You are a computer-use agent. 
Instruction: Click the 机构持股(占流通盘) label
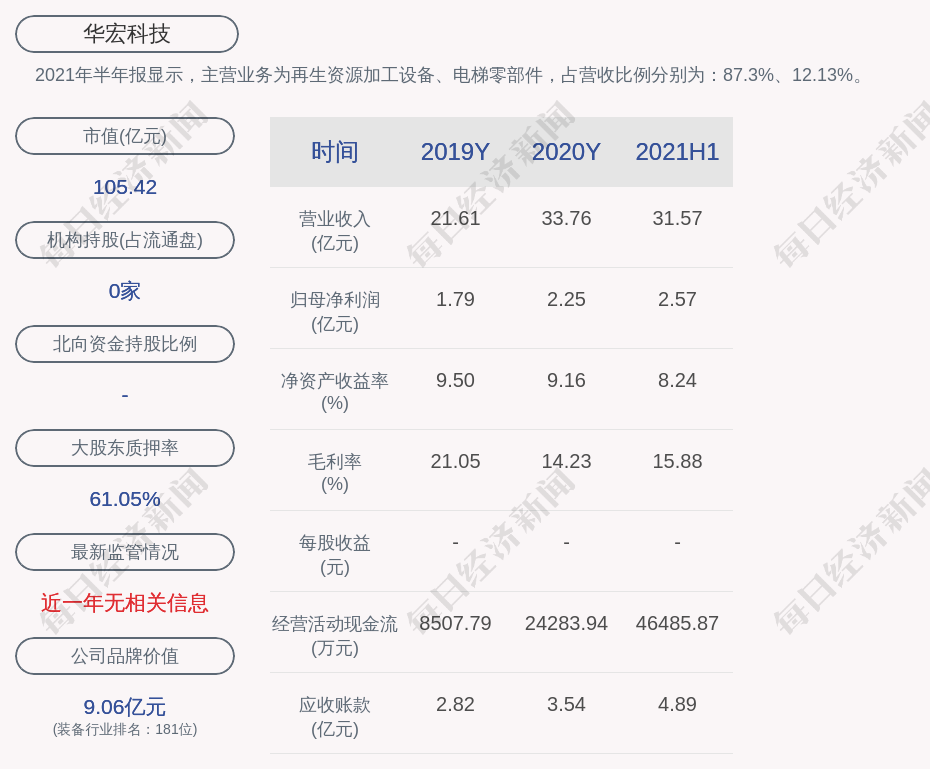[125, 240]
